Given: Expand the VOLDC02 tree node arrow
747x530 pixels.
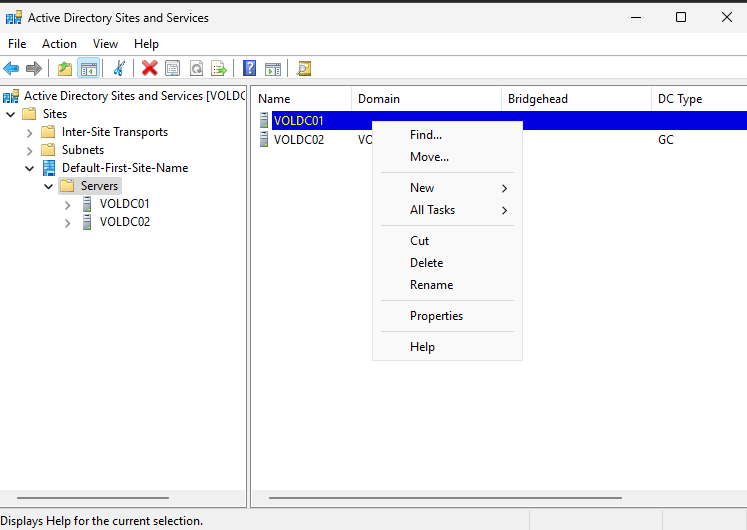Looking at the screenshot, I should (x=67, y=223).
